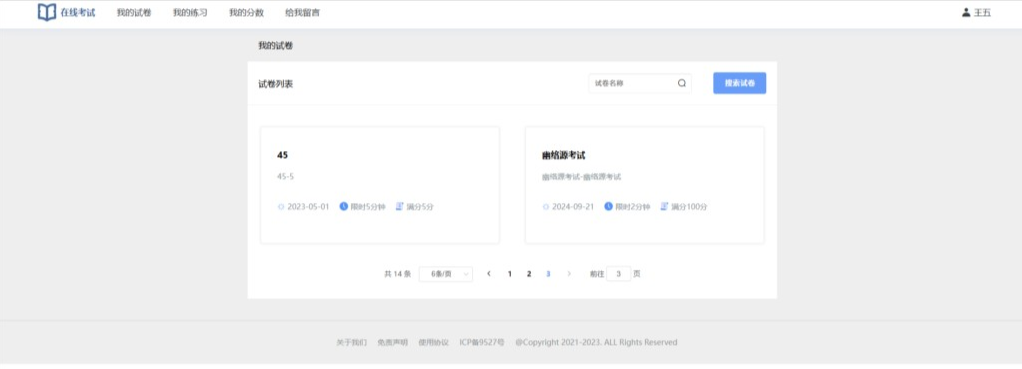The width and height of the screenshot is (1022, 369).
Task: Select pagination page 3
Action: pyautogui.click(x=548, y=274)
